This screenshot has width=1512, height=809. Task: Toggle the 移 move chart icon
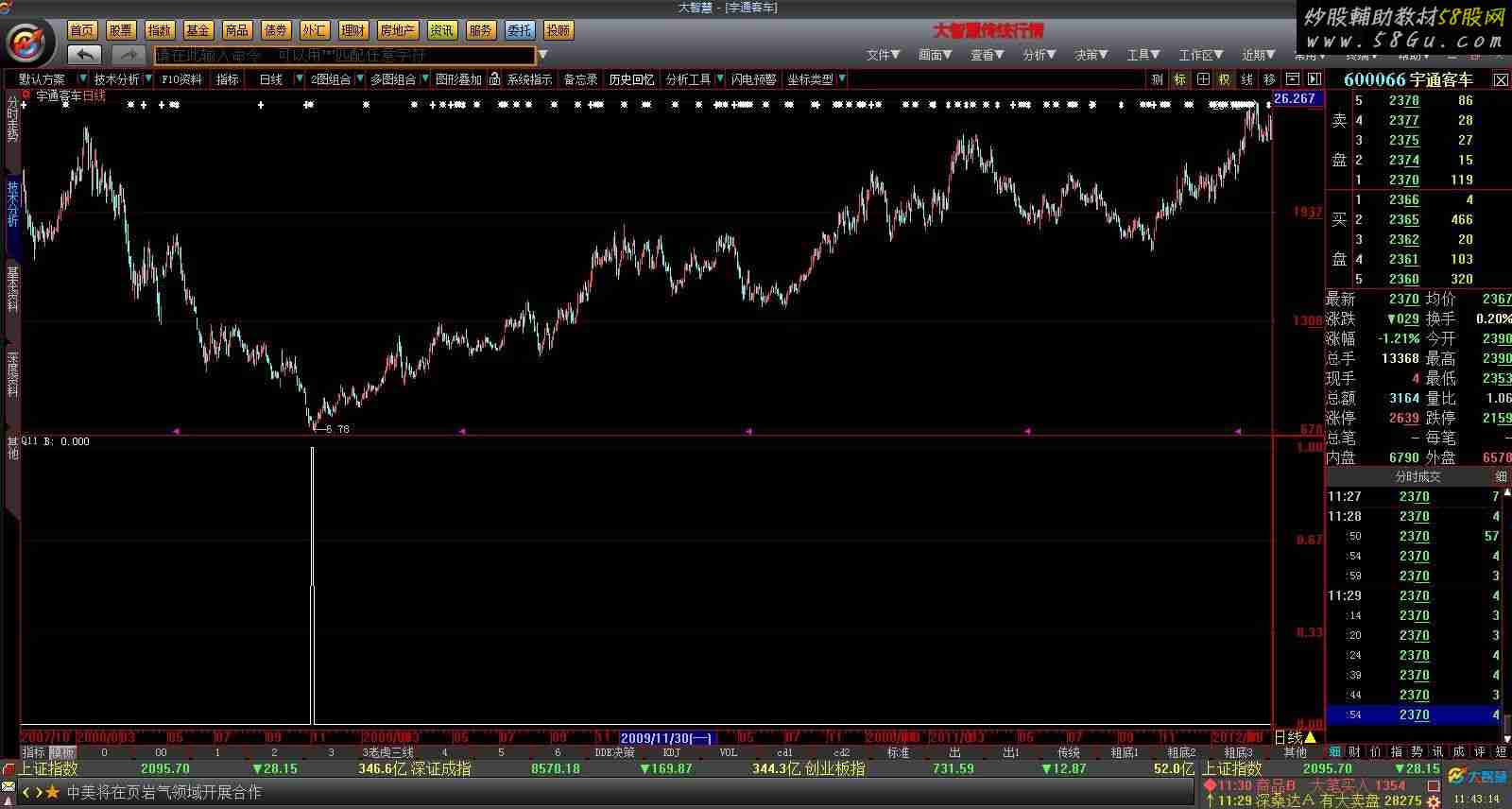point(1270,79)
